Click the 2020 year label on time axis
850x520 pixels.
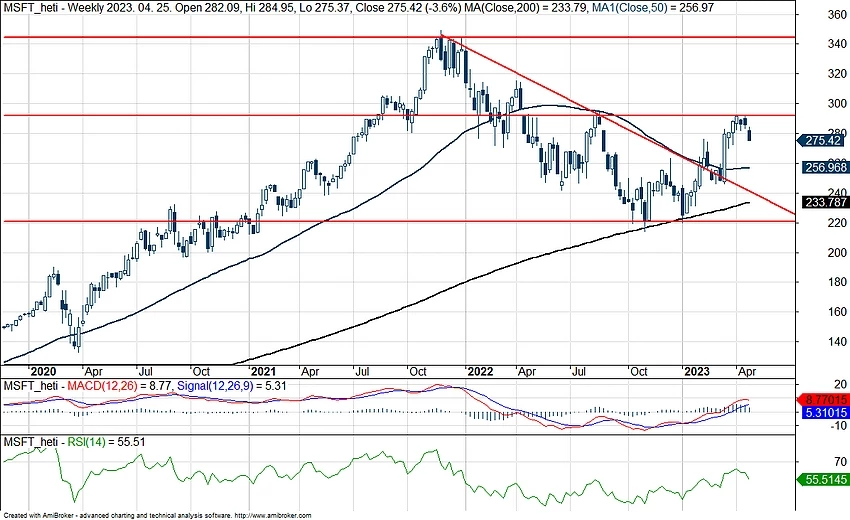pyautogui.click(x=43, y=371)
